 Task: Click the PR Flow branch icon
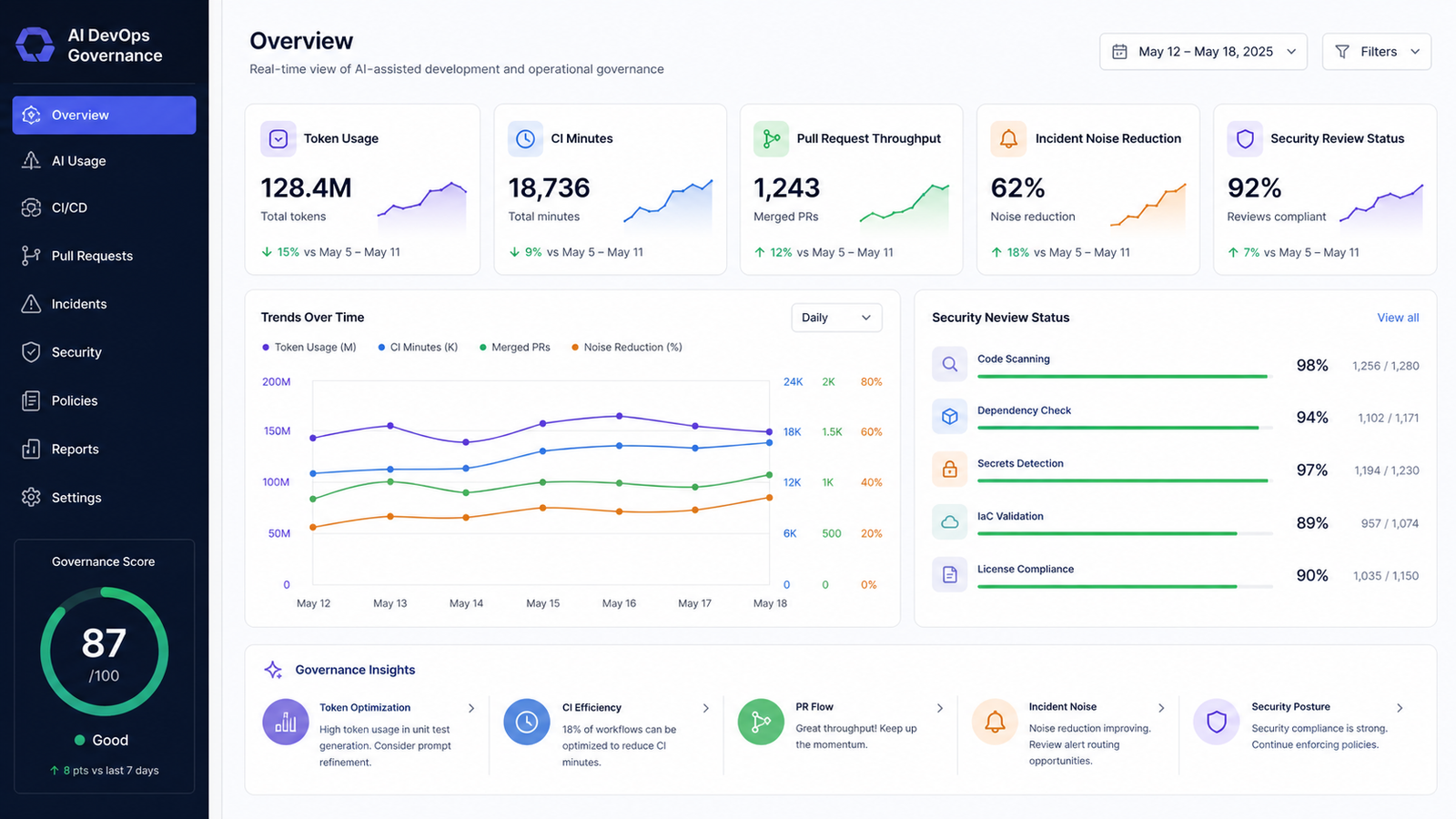click(x=761, y=722)
